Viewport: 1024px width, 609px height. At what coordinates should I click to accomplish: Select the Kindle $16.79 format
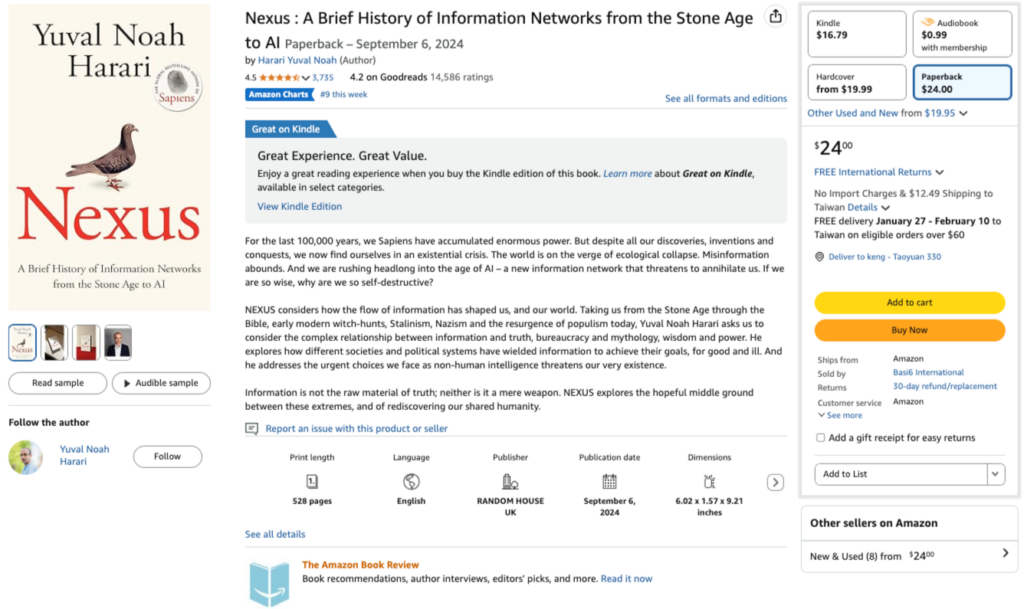coord(857,34)
